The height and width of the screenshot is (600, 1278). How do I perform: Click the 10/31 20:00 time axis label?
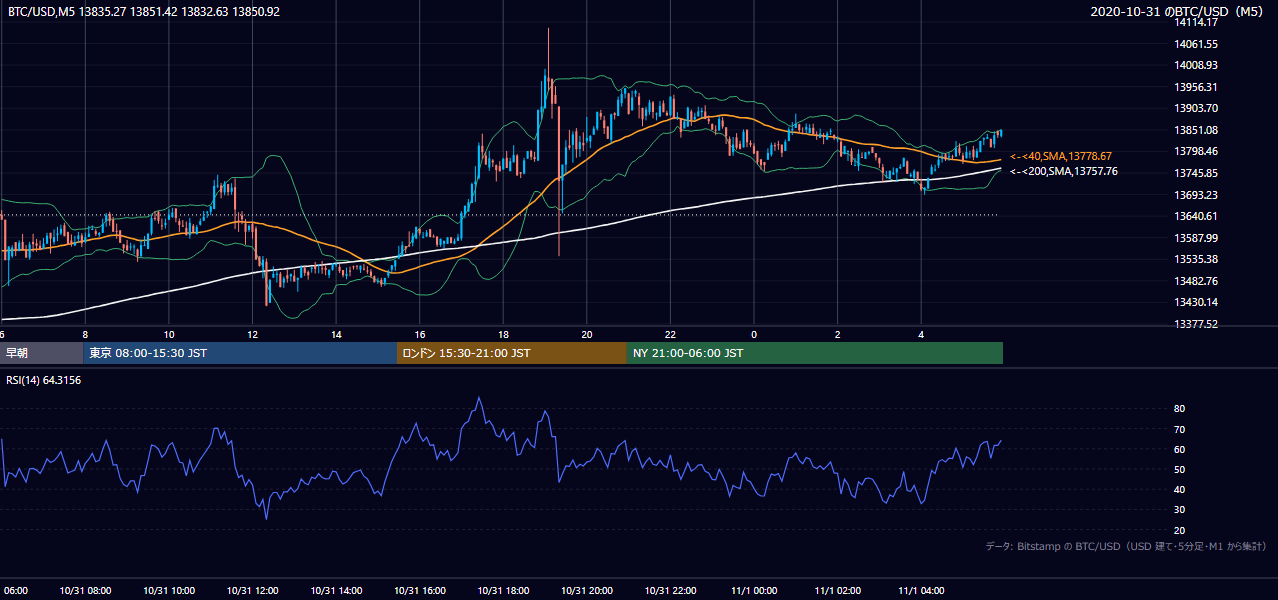point(586,591)
